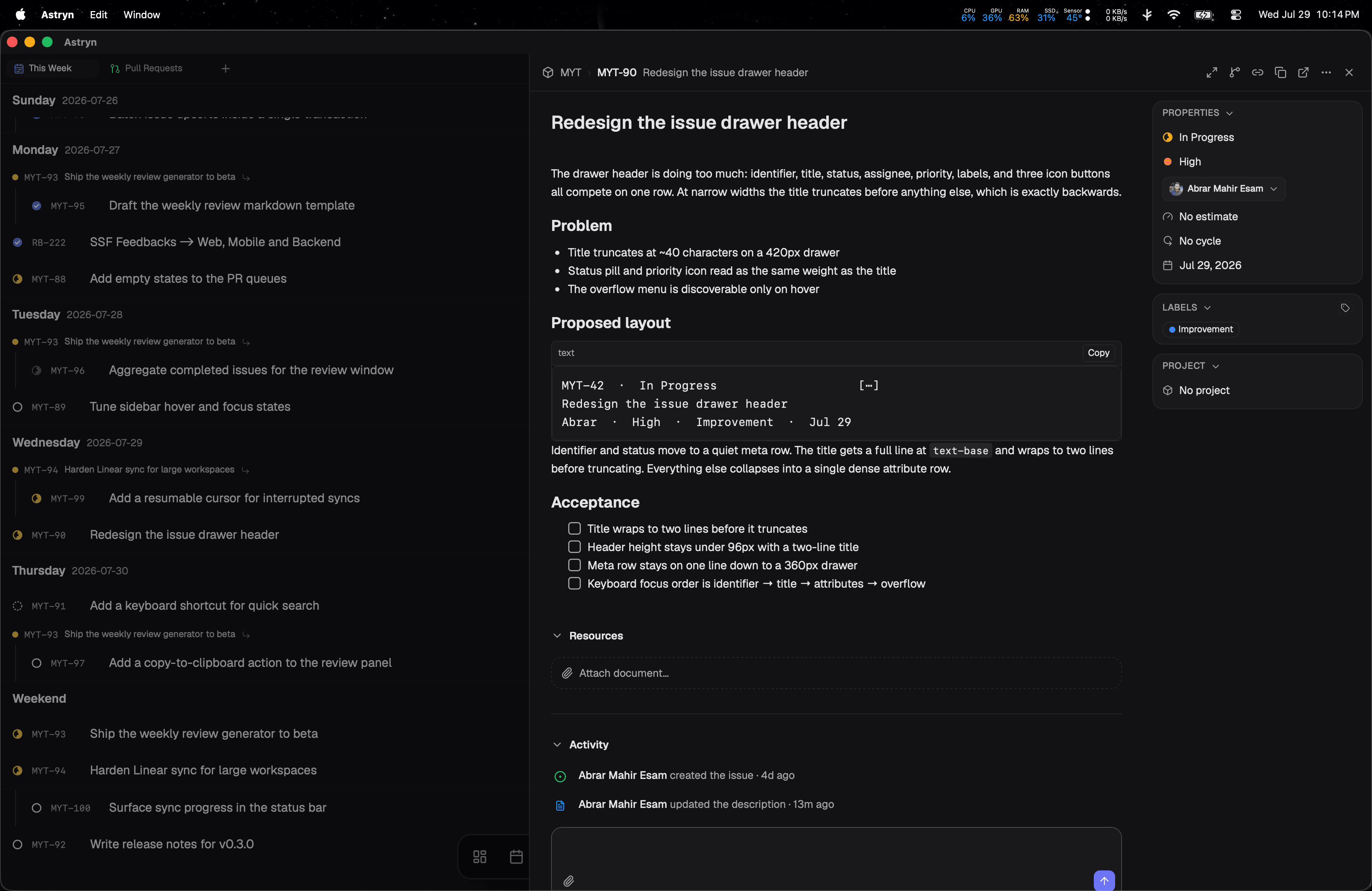Image resolution: width=1372 pixels, height=891 pixels.
Task: Click the status icon of MYT-96
Action: [36, 370]
